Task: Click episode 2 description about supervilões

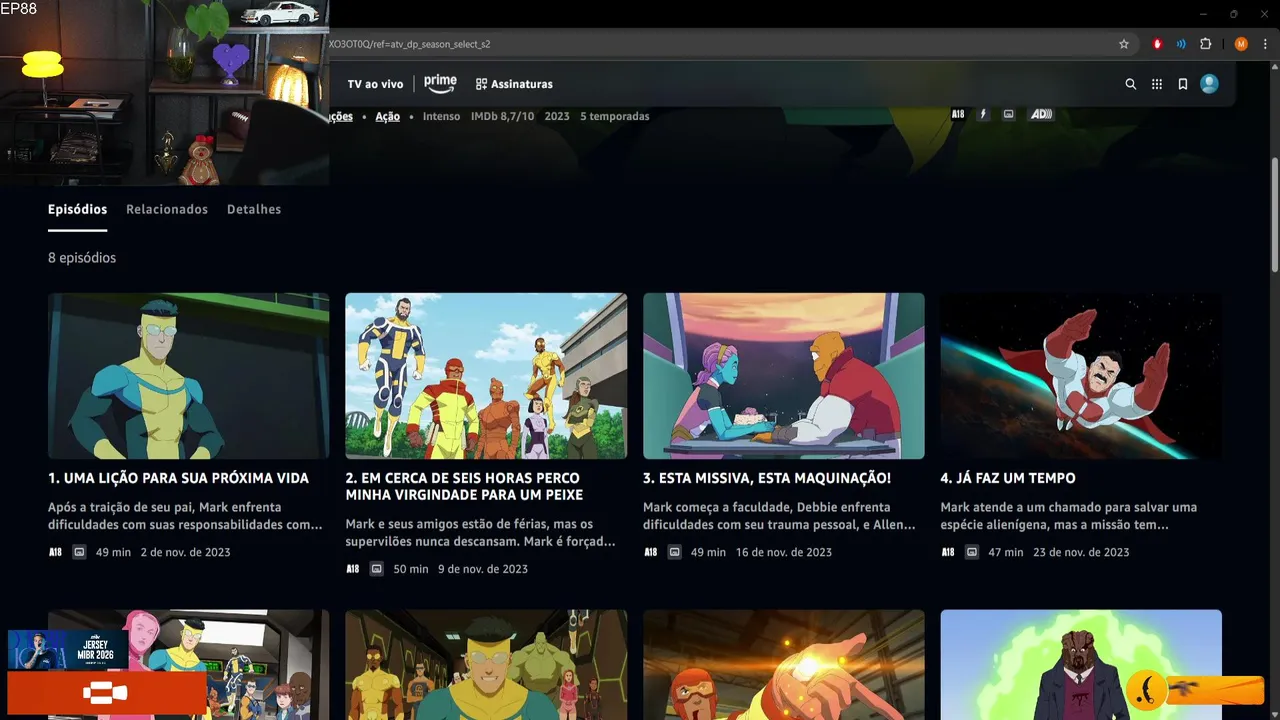Action: (480, 533)
